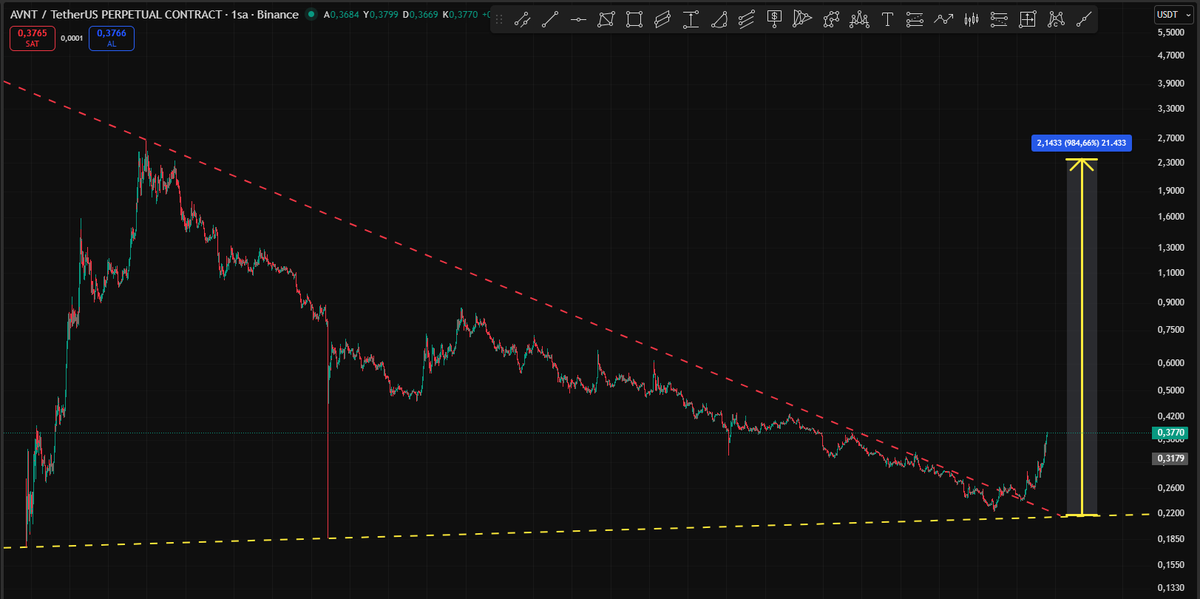1200x599 pixels.
Task: Click the green 0,3770 current price label
Action: pos(1168,433)
